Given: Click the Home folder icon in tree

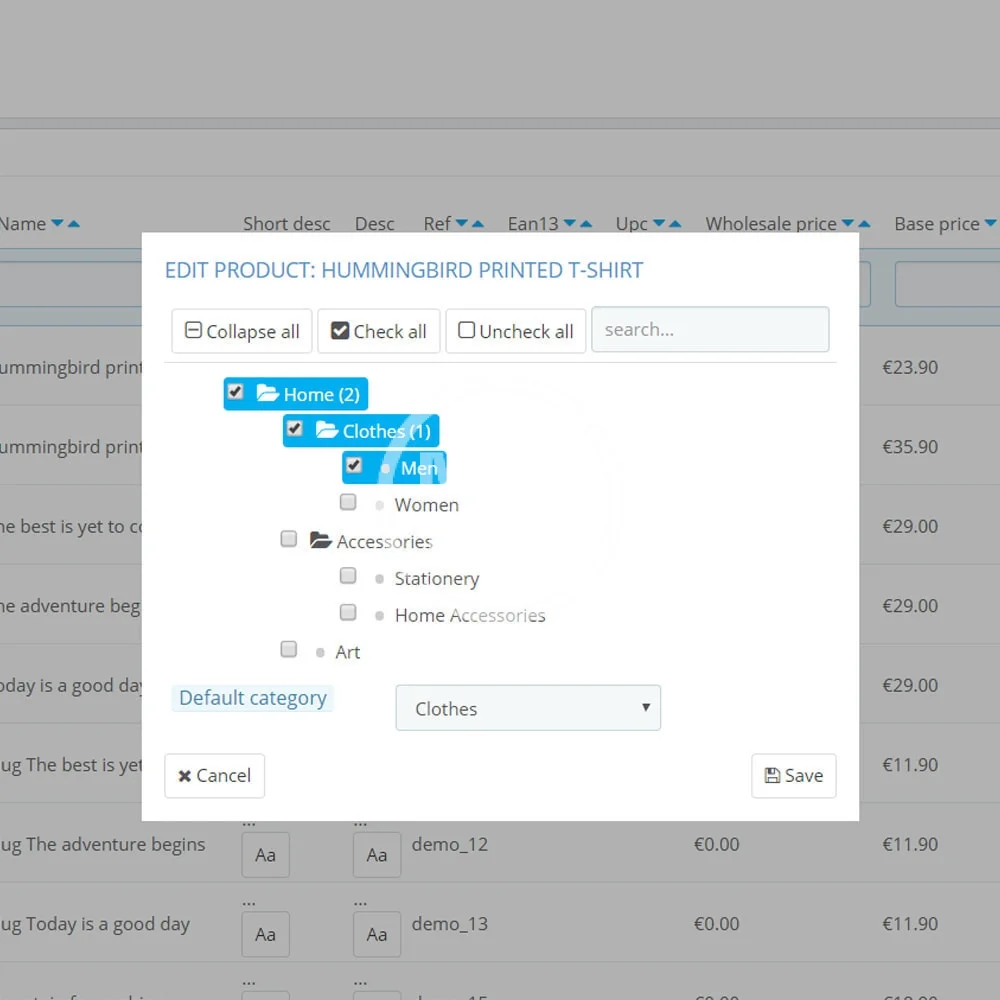Looking at the screenshot, I should coord(267,394).
